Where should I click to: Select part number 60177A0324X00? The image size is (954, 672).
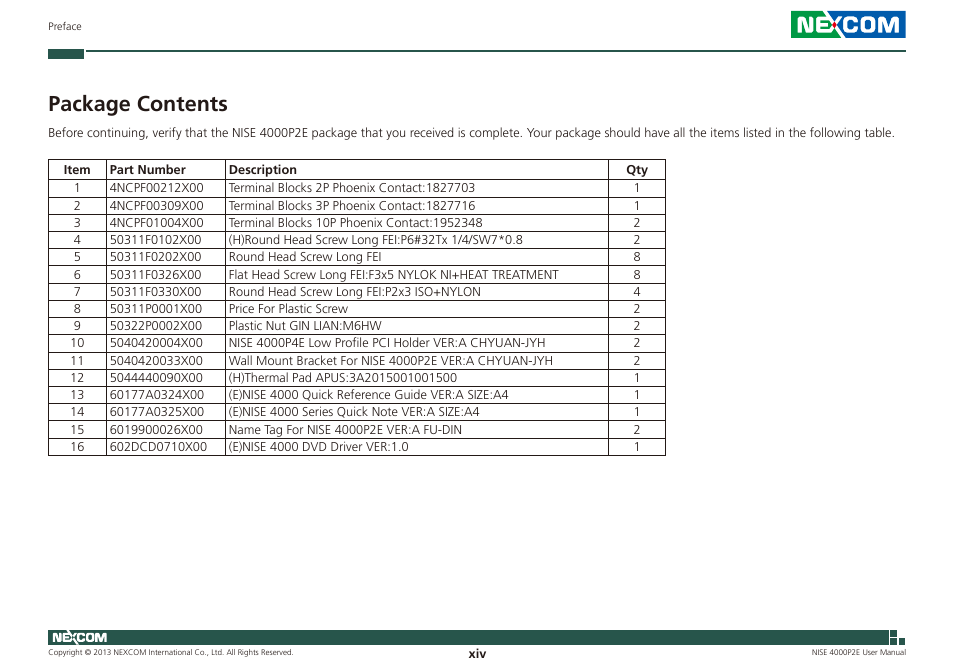point(157,395)
